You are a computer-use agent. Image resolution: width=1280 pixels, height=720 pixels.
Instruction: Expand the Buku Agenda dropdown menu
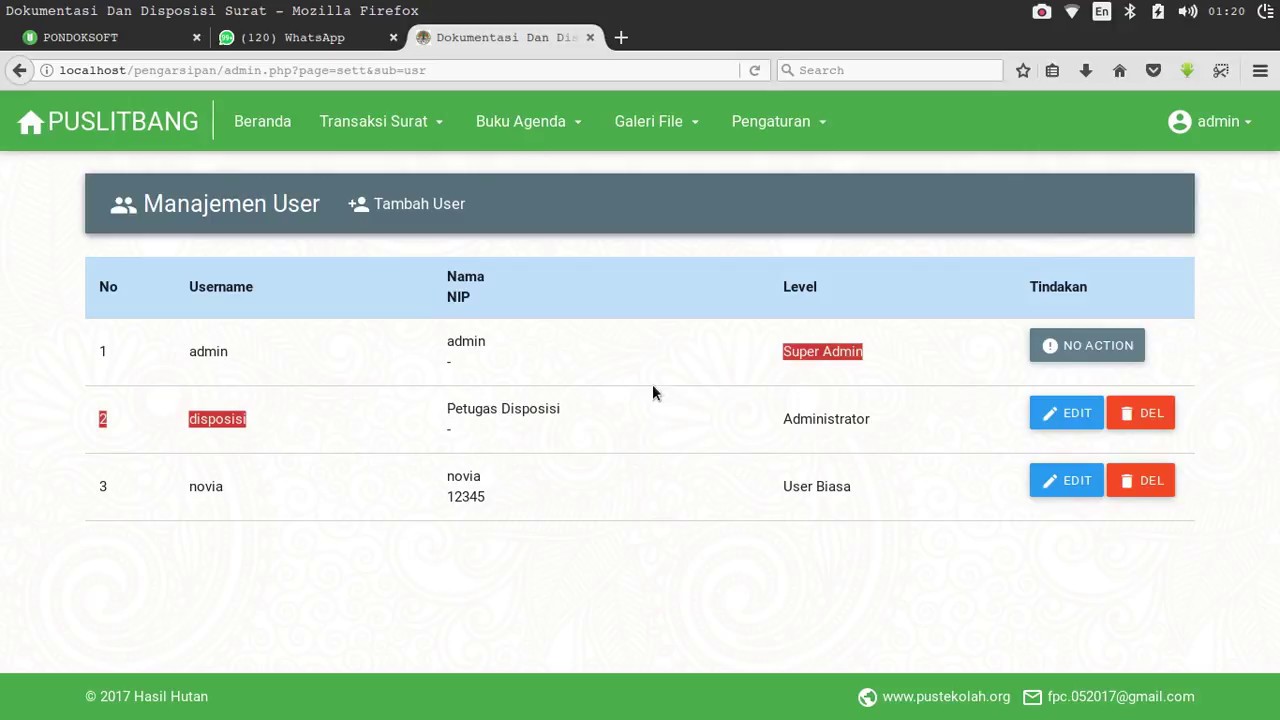click(x=528, y=122)
